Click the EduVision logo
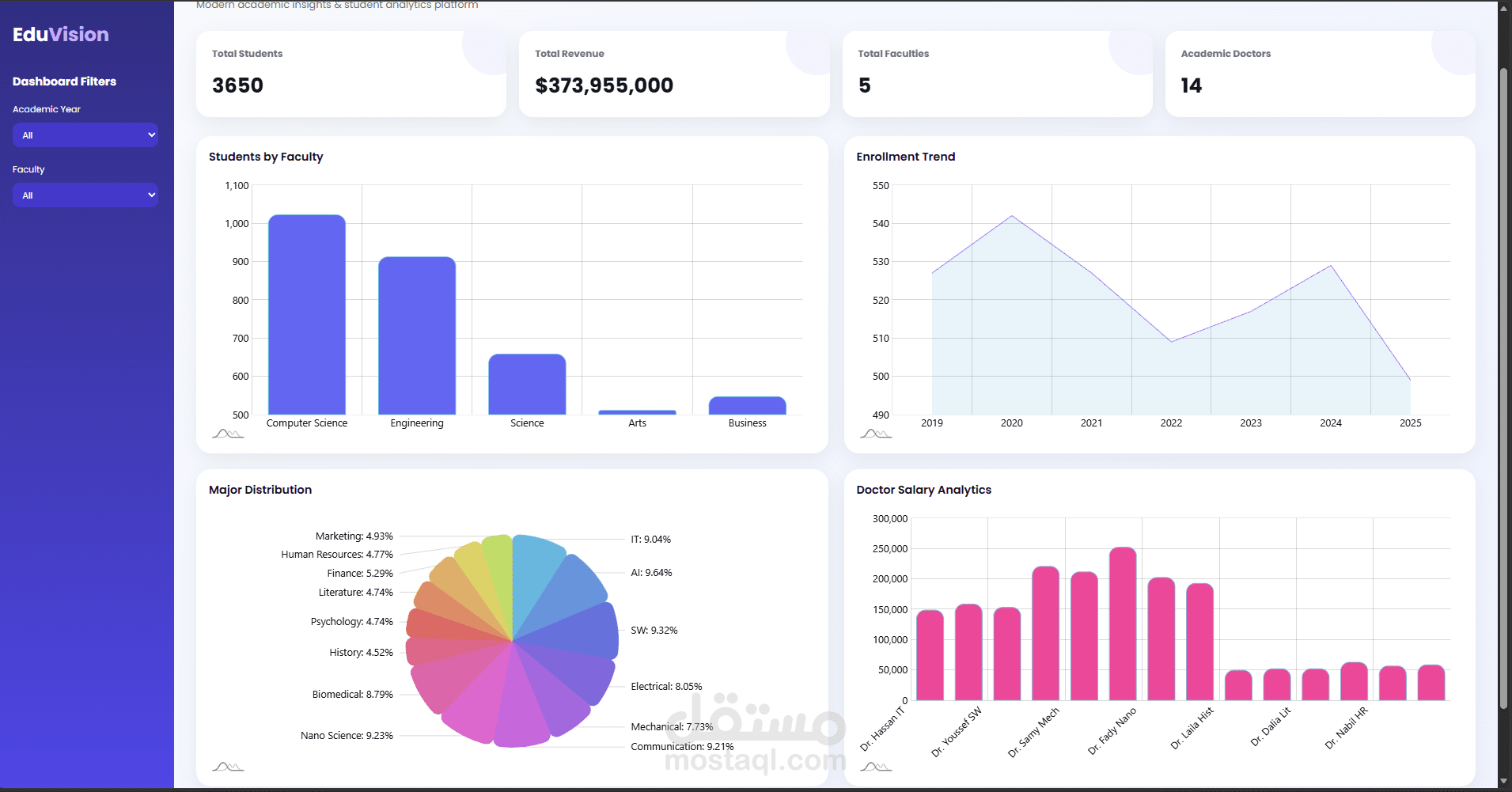This screenshot has height=792, width=1512. pos(61,34)
